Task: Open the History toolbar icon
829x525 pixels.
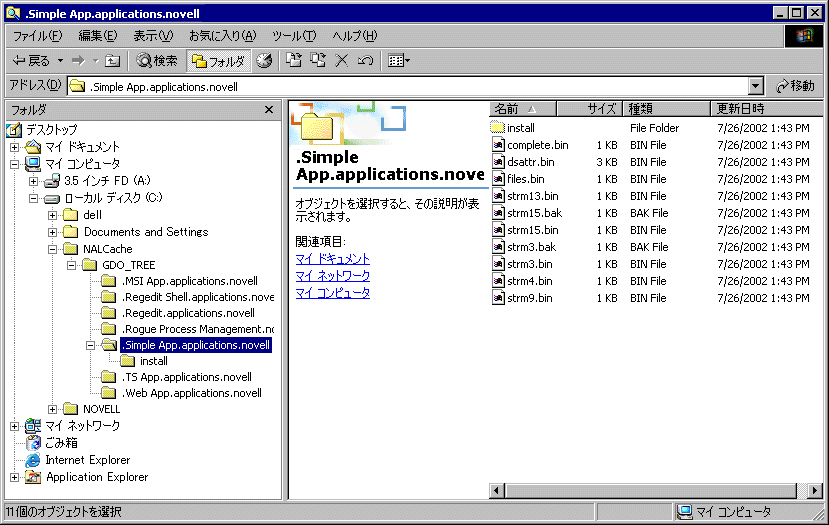Action: pos(264,61)
